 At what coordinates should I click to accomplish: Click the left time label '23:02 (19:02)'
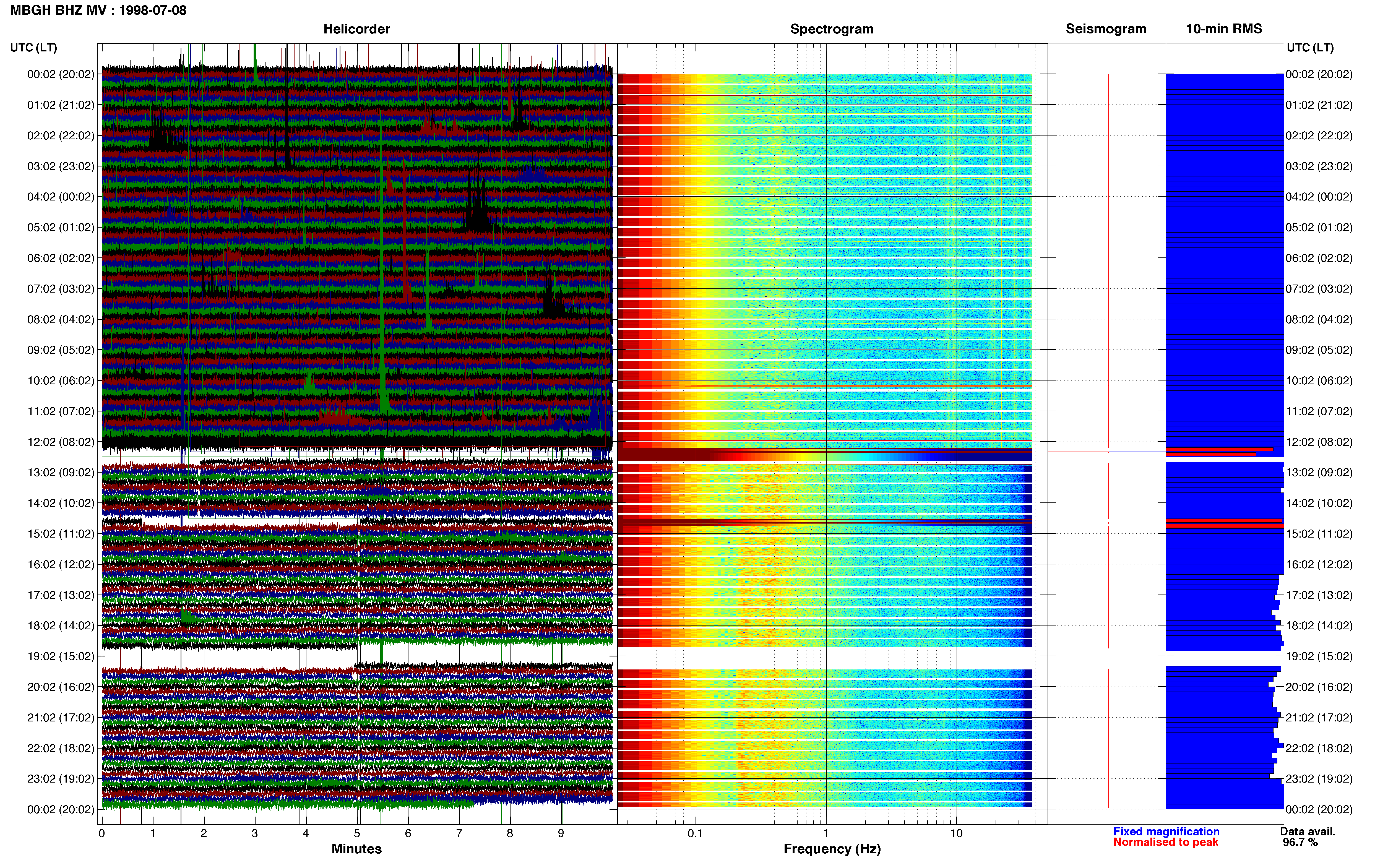[61, 778]
